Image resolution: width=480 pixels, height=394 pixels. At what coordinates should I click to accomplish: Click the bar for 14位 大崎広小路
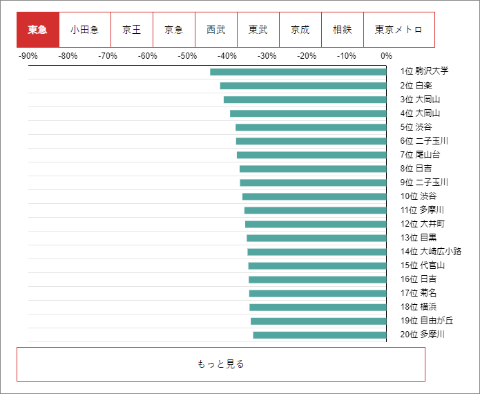(x=317, y=252)
